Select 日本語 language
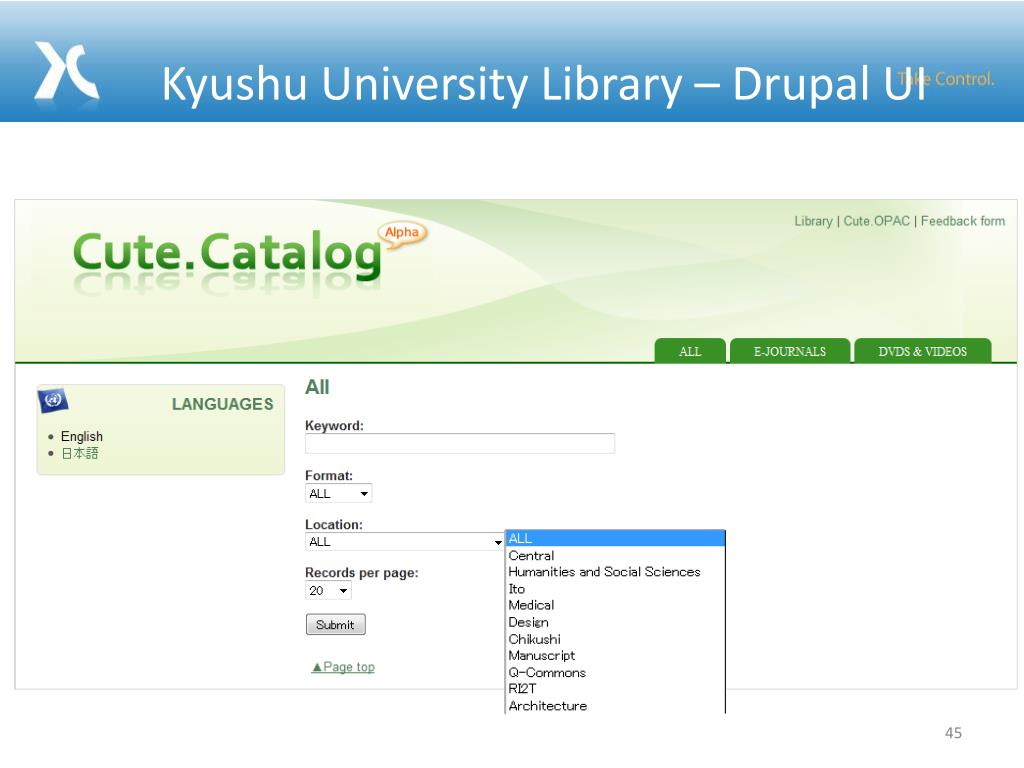The image size is (1024, 768). pos(80,453)
